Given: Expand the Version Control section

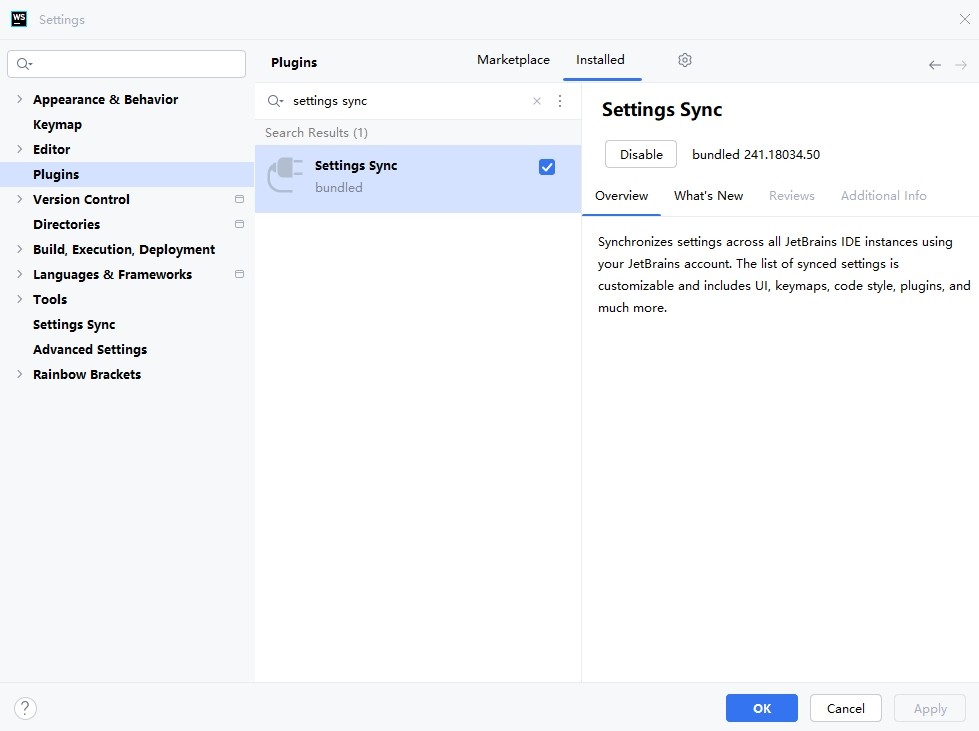Looking at the screenshot, I should click(x=19, y=199).
